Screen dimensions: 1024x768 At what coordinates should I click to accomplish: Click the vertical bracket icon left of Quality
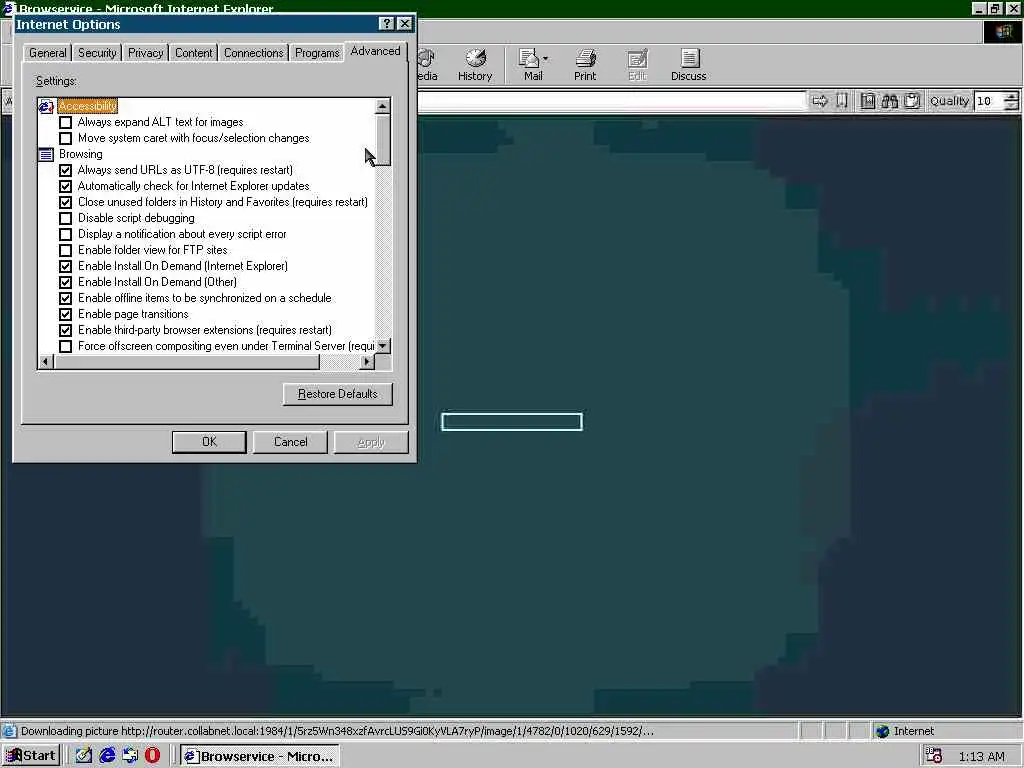click(842, 101)
